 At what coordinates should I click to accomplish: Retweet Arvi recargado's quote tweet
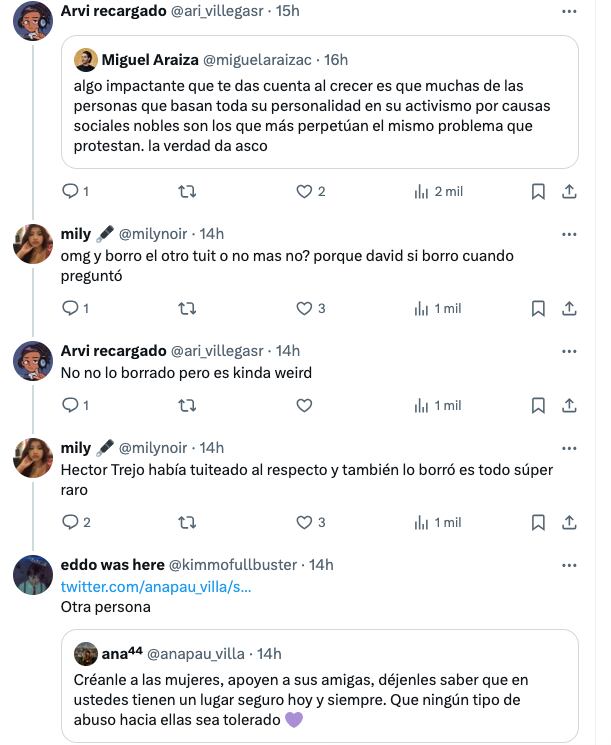tap(186, 191)
